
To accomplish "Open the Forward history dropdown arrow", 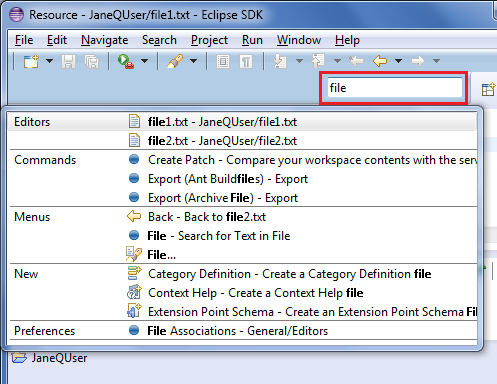I will pos(436,61).
